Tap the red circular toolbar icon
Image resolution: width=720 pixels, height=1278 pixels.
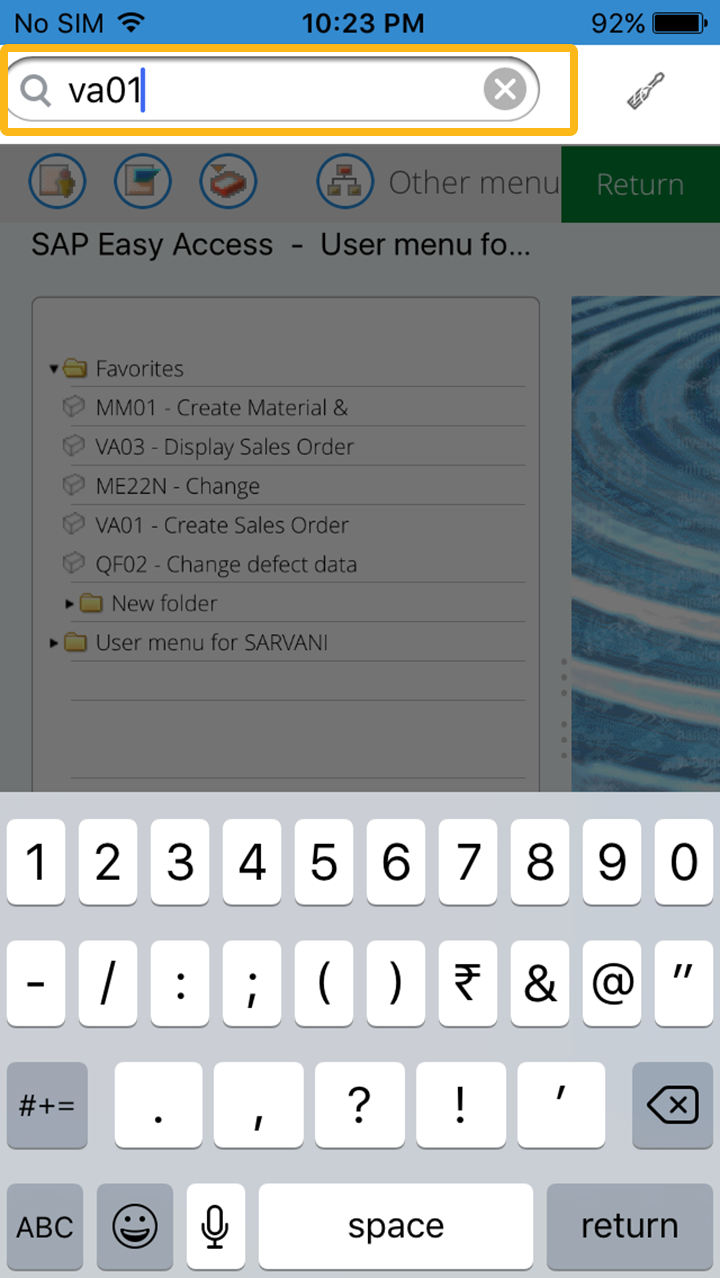tap(229, 182)
